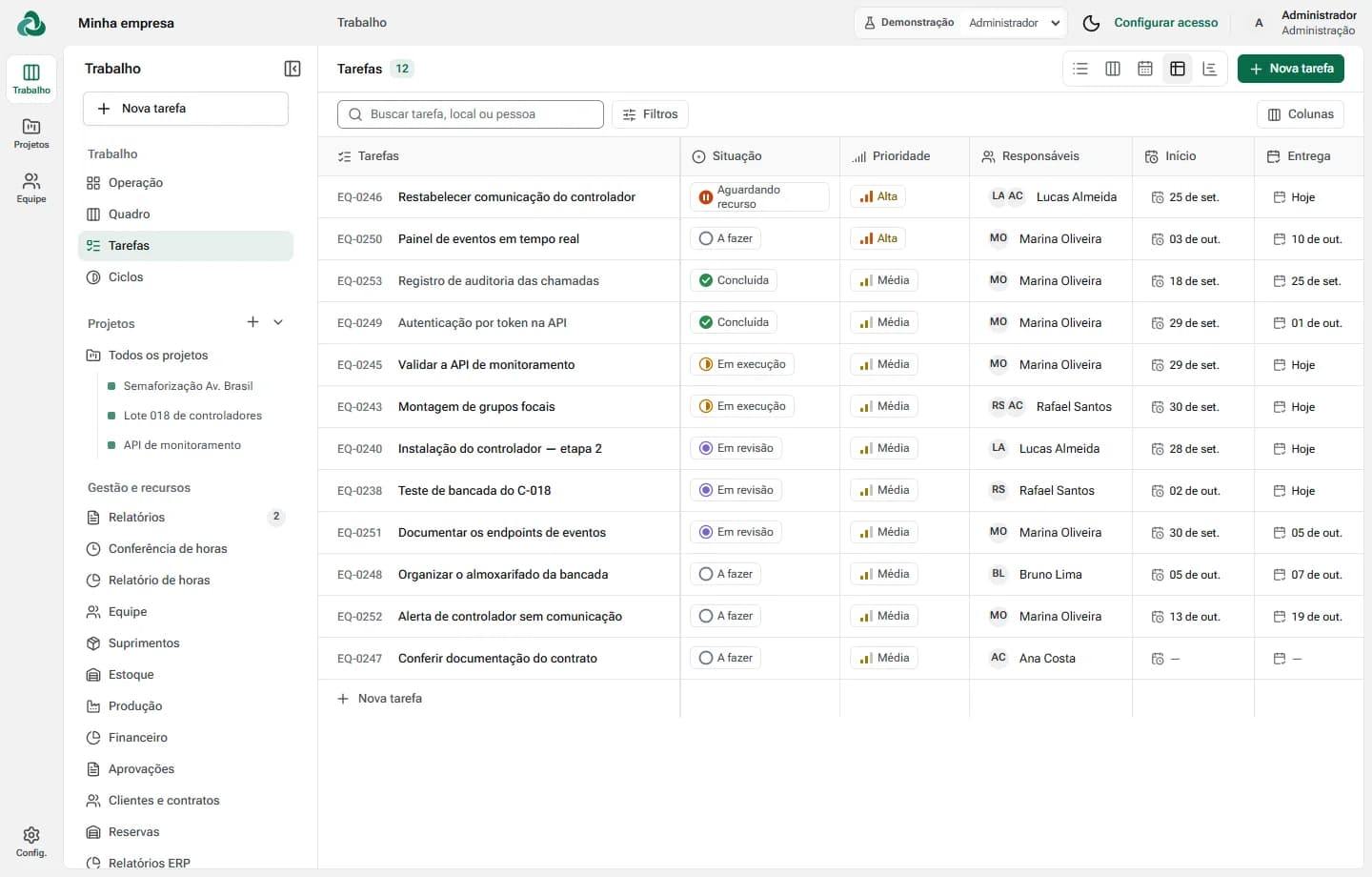Screen dimensions: 1372x877
Task: Open Em execução status of EQ-0243
Action: (742, 406)
